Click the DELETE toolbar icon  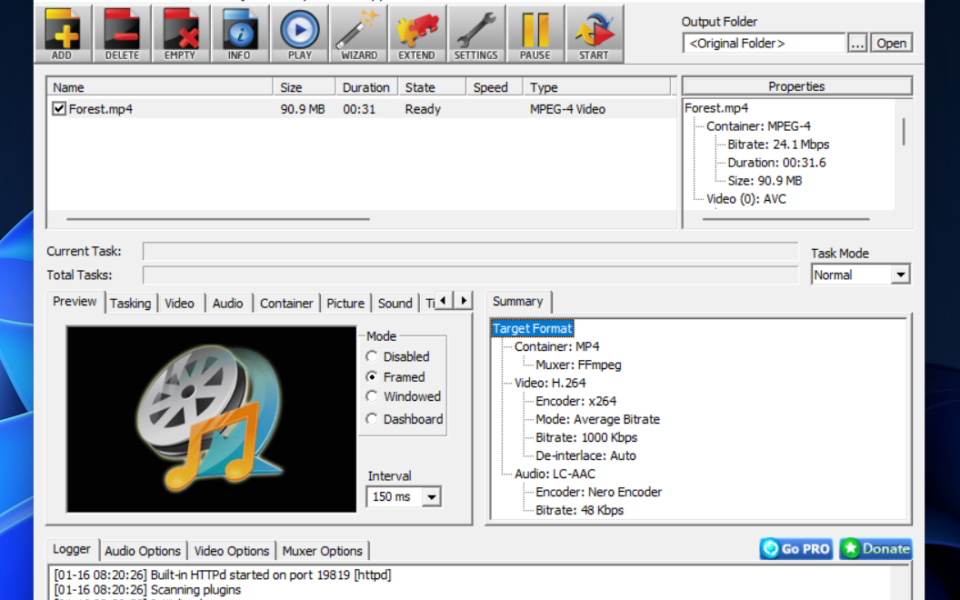122,34
